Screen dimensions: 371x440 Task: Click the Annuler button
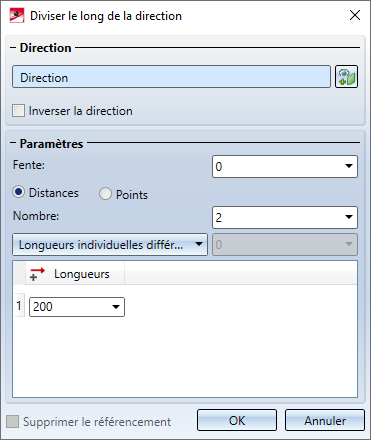coord(325,420)
